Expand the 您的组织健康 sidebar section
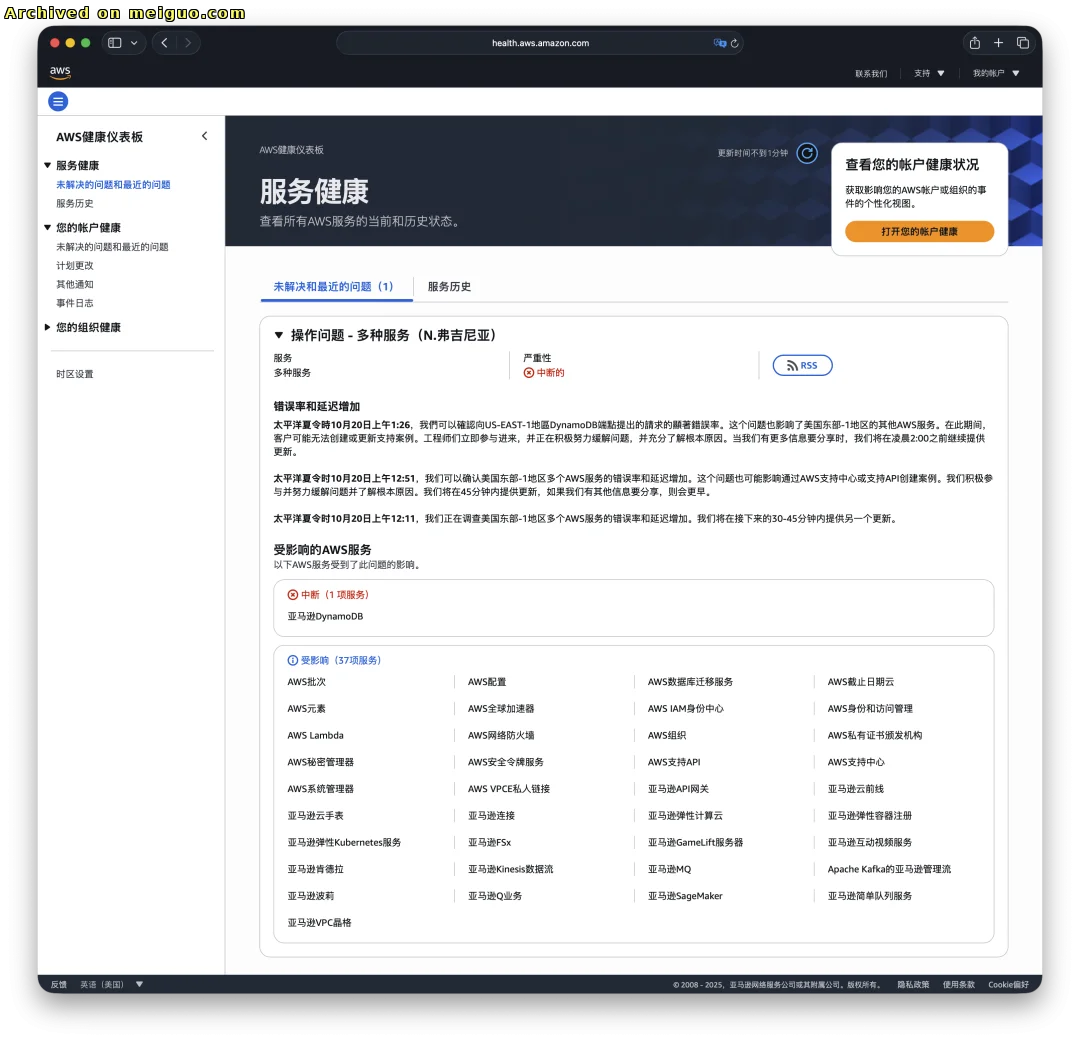The height and width of the screenshot is (1043, 1080). click(x=47, y=327)
